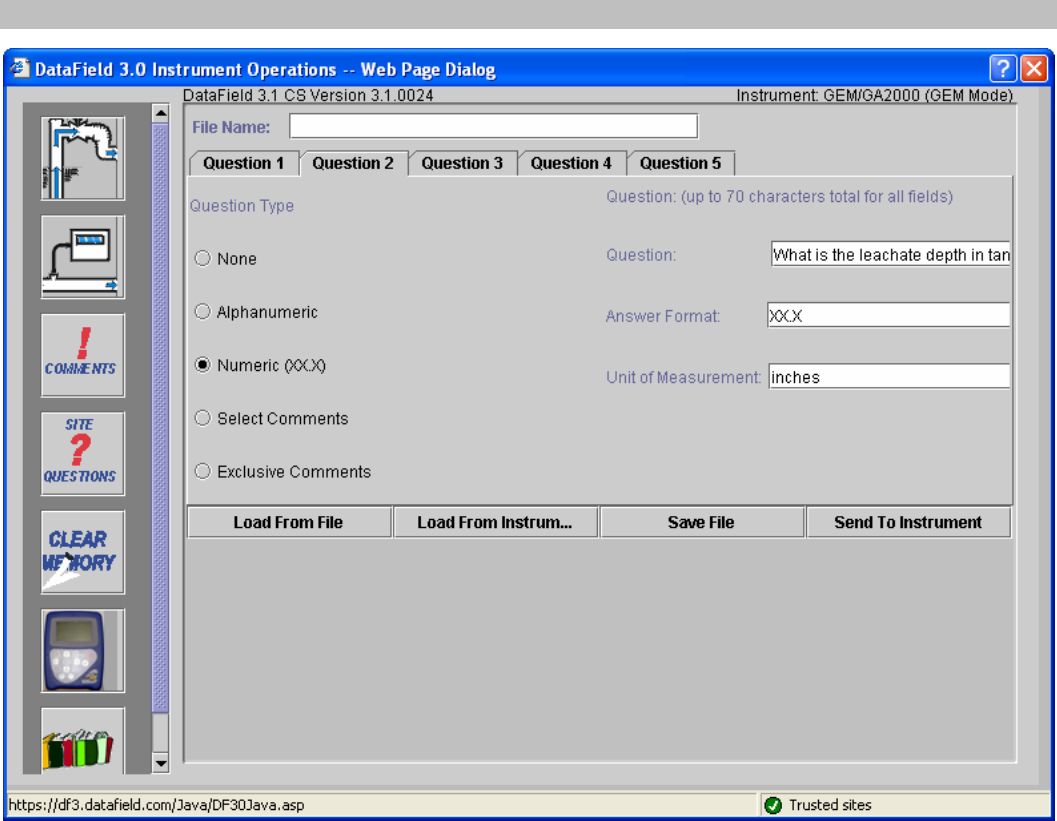The height and width of the screenshot is (821, 1057).
Task: Click the Question text field about leachate depth
Action: coord(890,255)
